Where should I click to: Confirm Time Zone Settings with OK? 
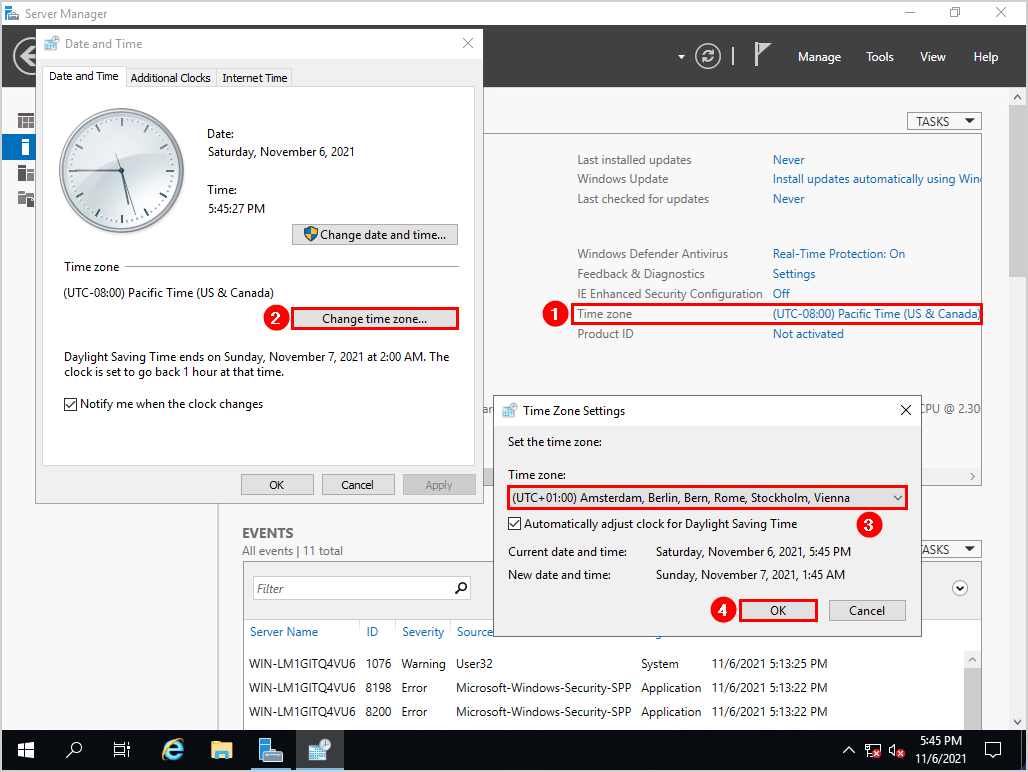pos(778,610)
